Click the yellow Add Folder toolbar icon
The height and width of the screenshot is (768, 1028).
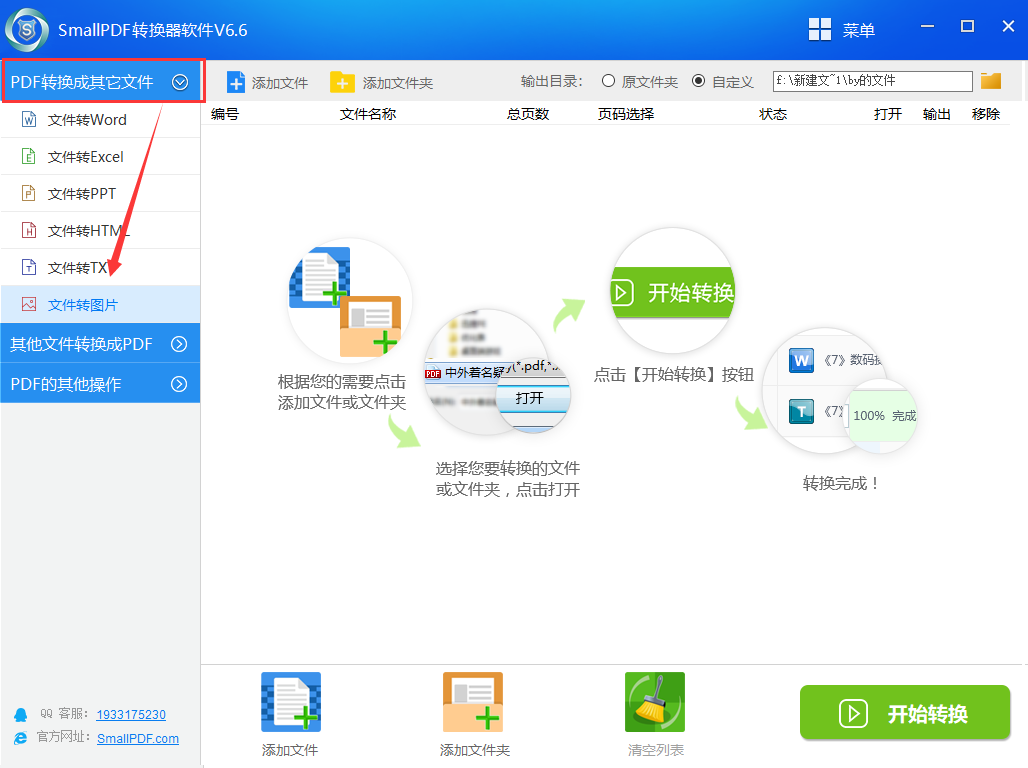[342, 82]
